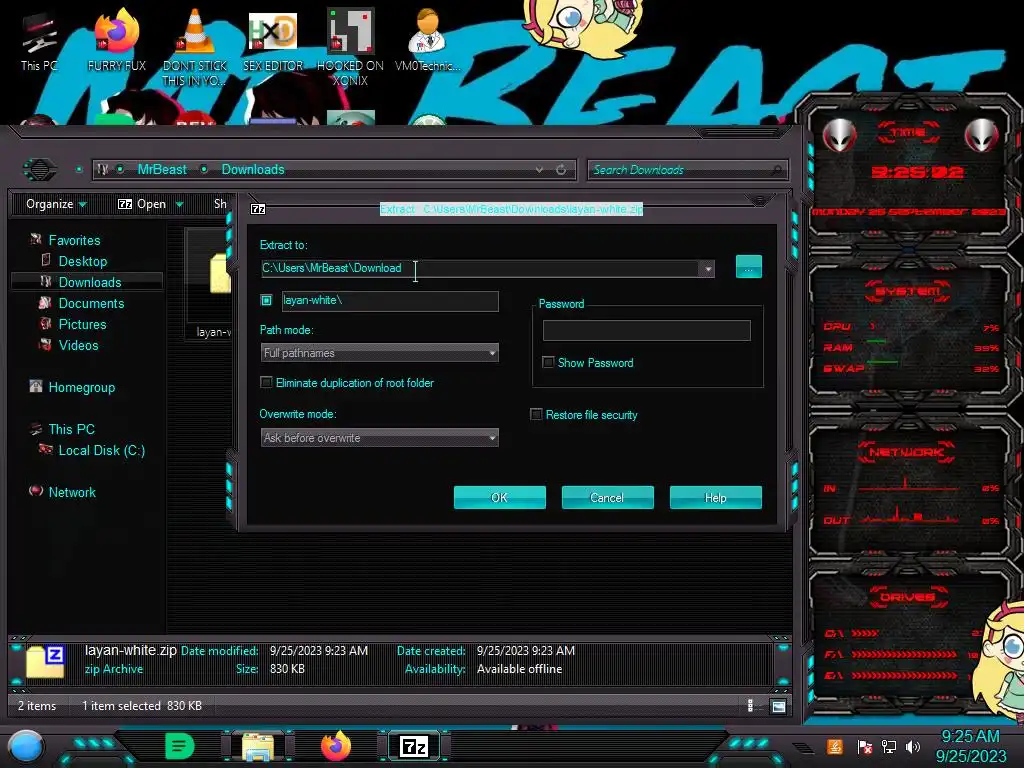Open the network tray icon
This screenshot has height=768, width=1024.
(888, 746)
